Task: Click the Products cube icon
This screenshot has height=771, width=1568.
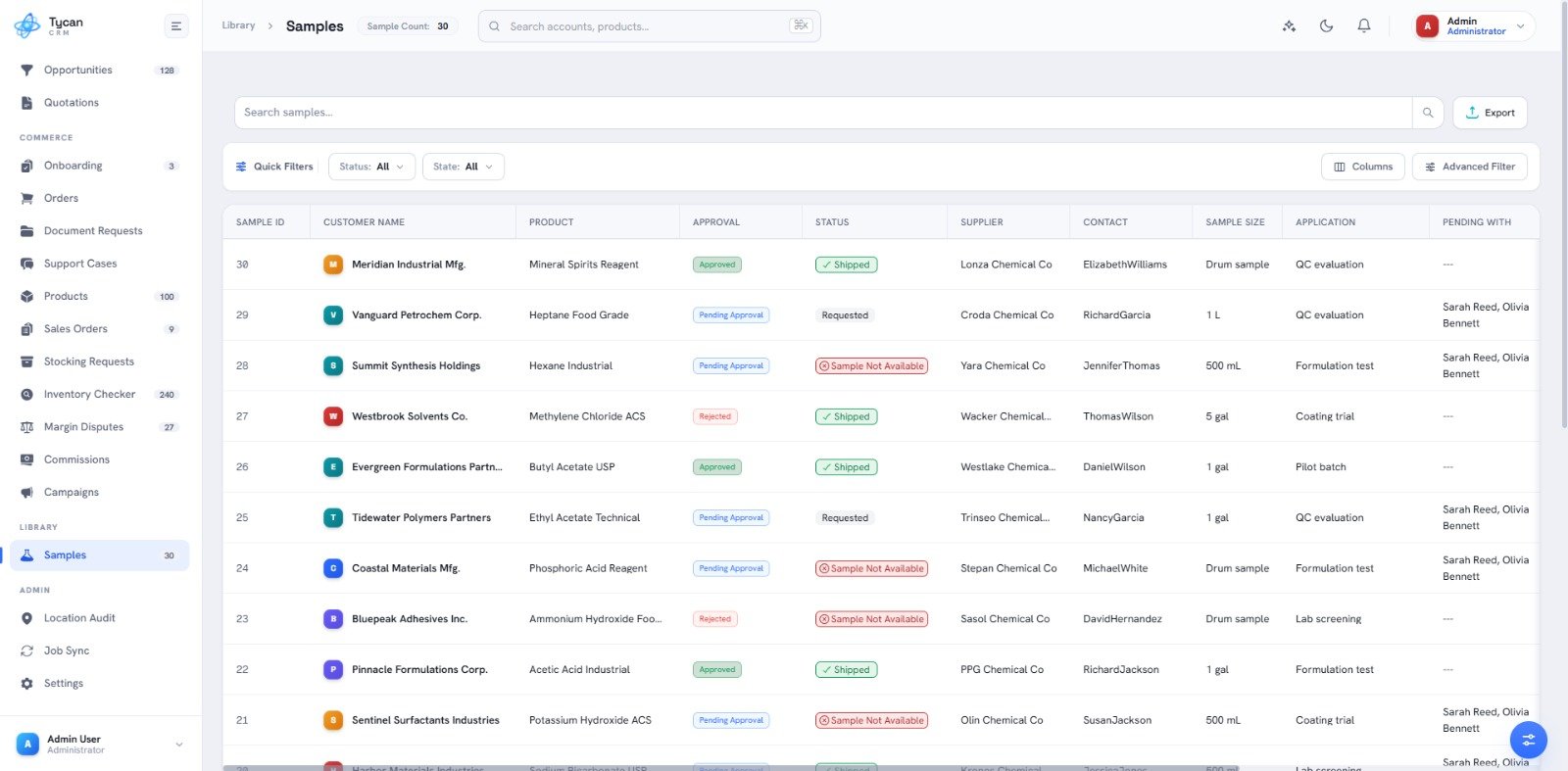Action: [26, 296]
